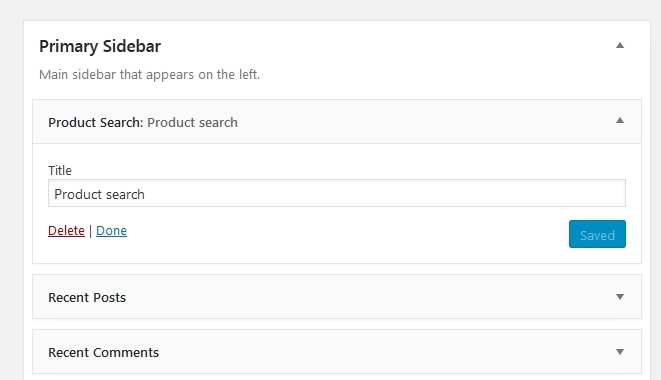Expand the Recent Posts widget arrow
The width and height of the screenshot is (661, 380).
620,297
